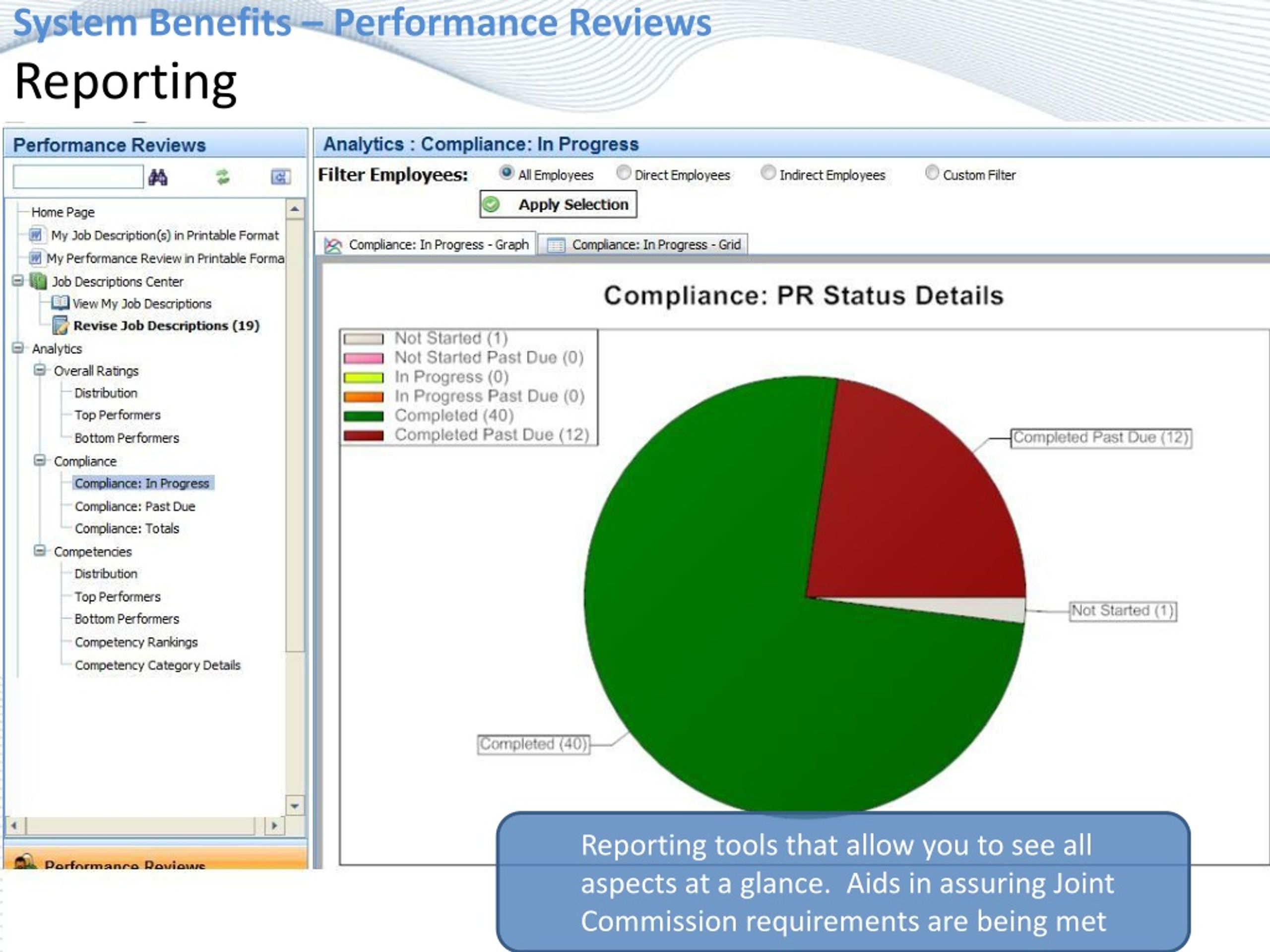Select the Indirect Employees radio button
This screenshot has height=952, width=1270.
[x=768, y=173]
